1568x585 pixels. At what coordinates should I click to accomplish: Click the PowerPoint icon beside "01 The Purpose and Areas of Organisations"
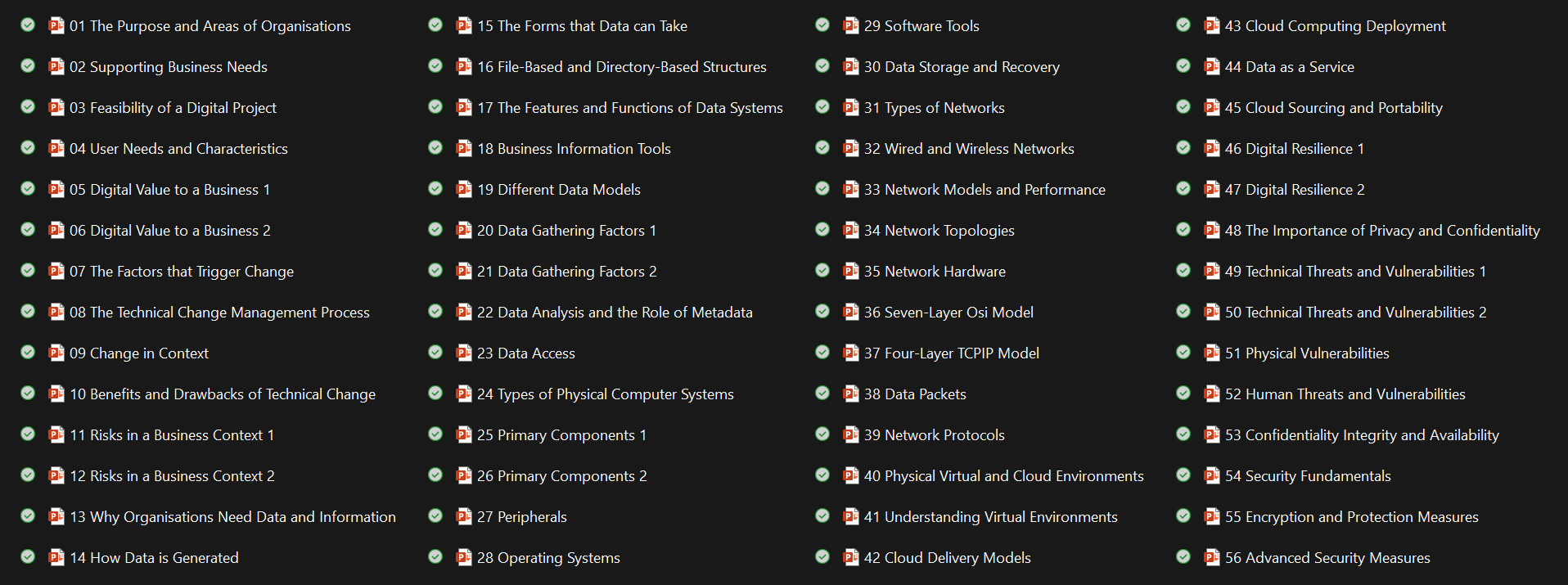(x=56, y=25)
